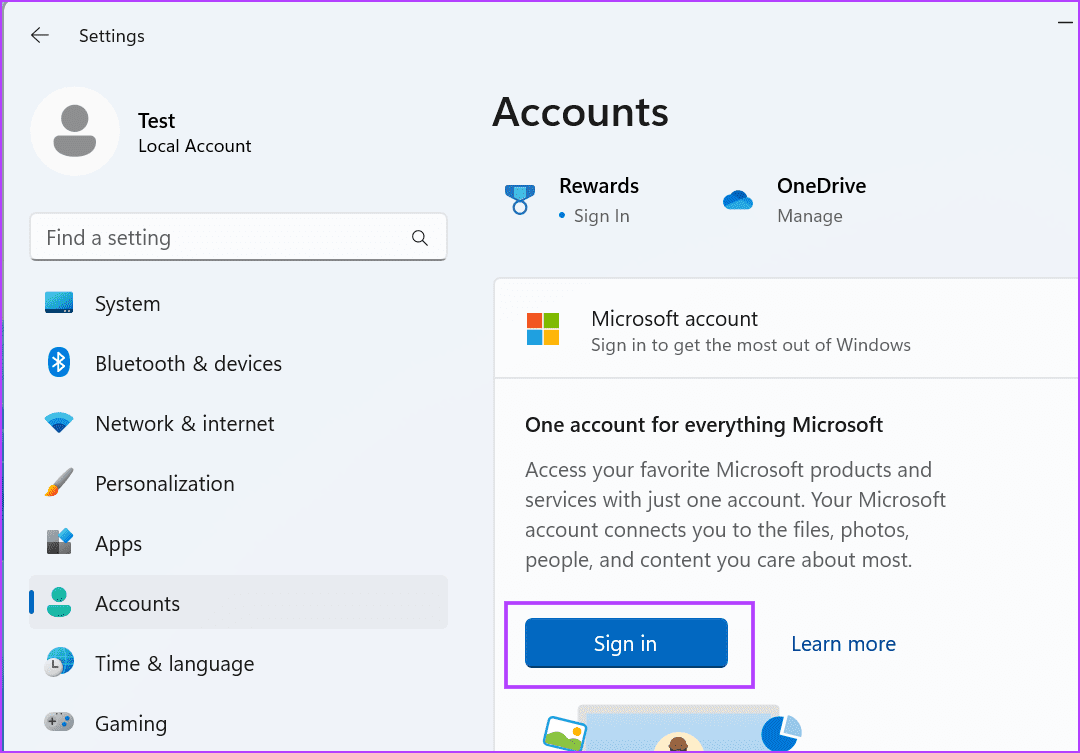Click the search magnifier icon
The image size is (1080, 753).
tap(419, 238)
